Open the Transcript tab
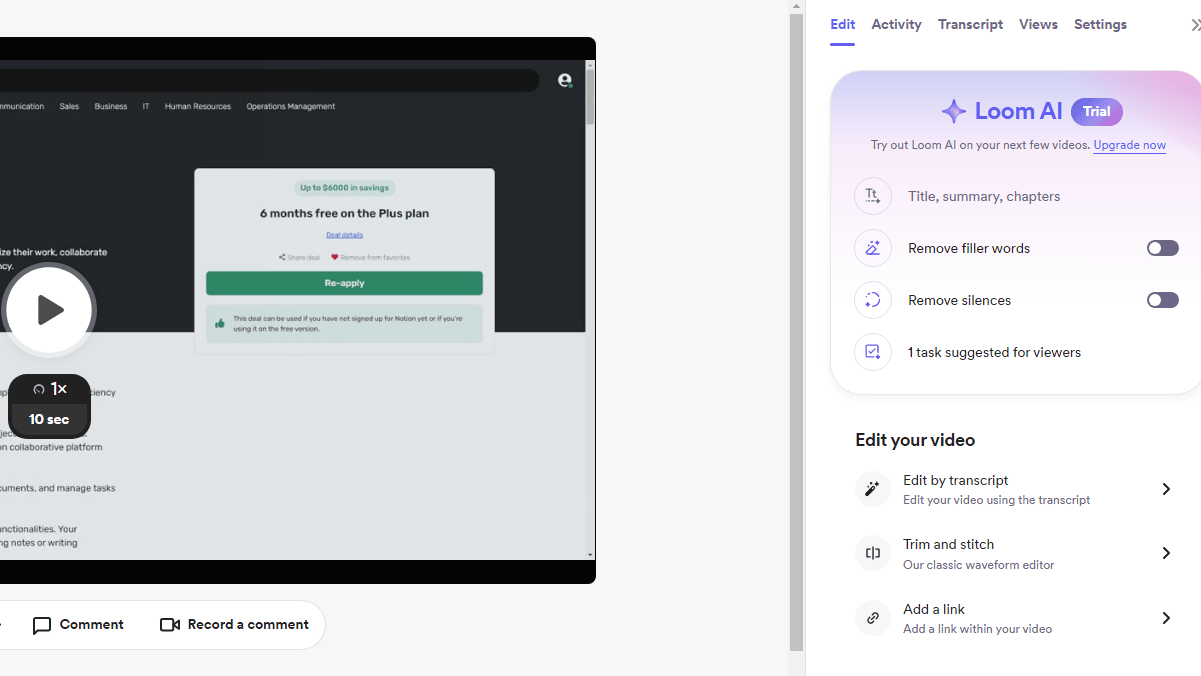1201x676 pixels. [970, 25]
